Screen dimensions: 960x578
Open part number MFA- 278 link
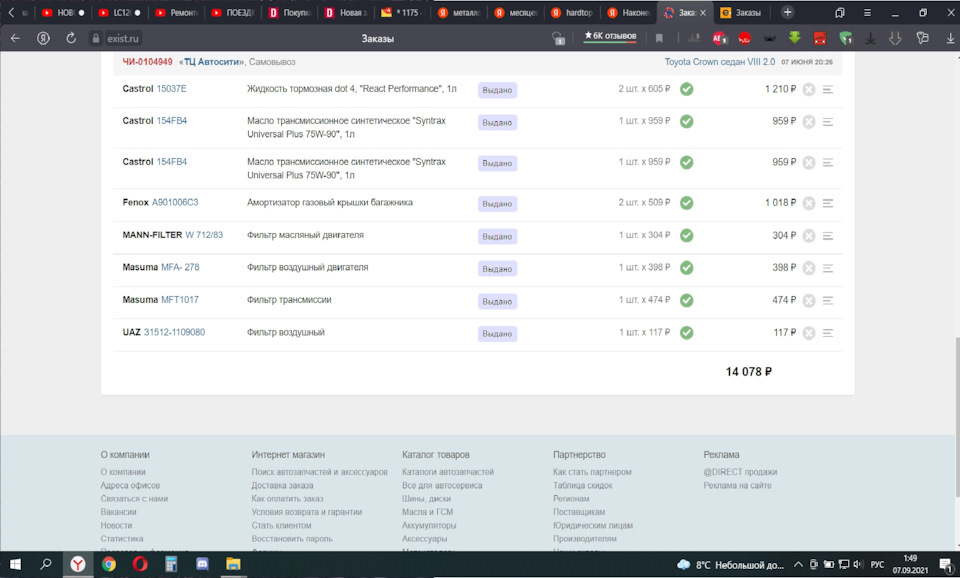tap(180, 267)
